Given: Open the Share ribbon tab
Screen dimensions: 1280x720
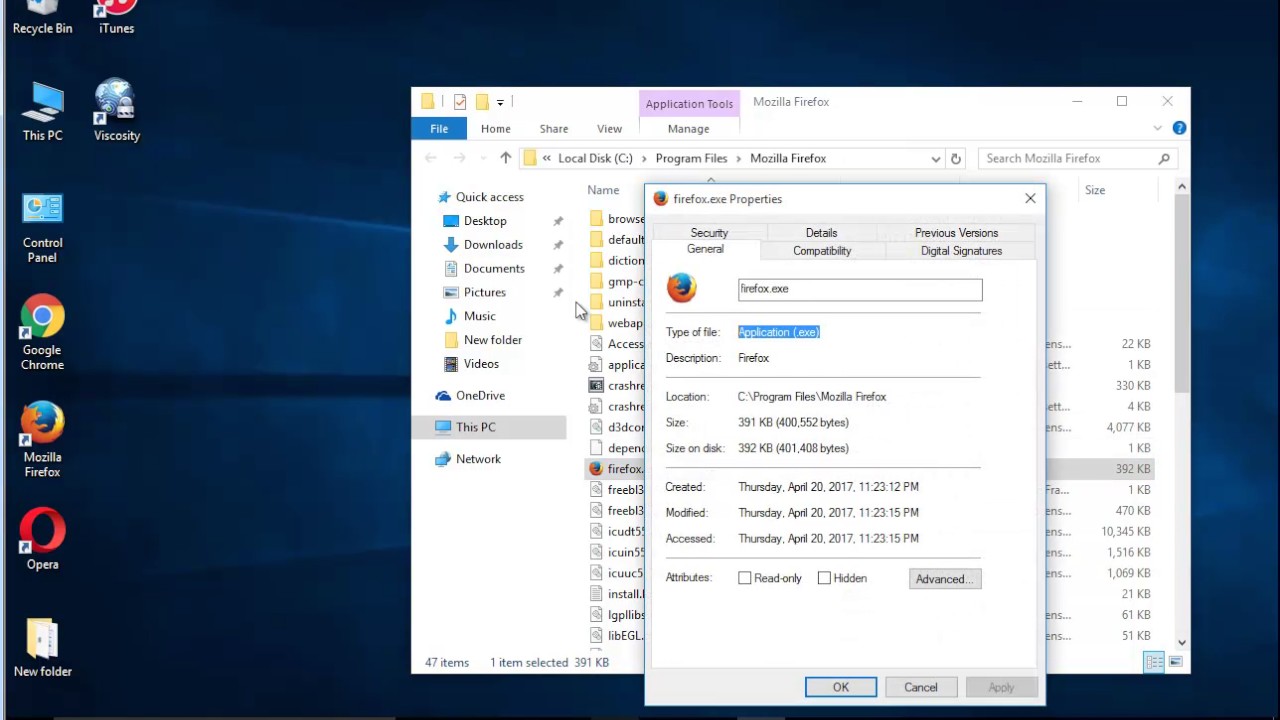Looking at the screenshot, I should pyautogui.click(x=554, y=128).
